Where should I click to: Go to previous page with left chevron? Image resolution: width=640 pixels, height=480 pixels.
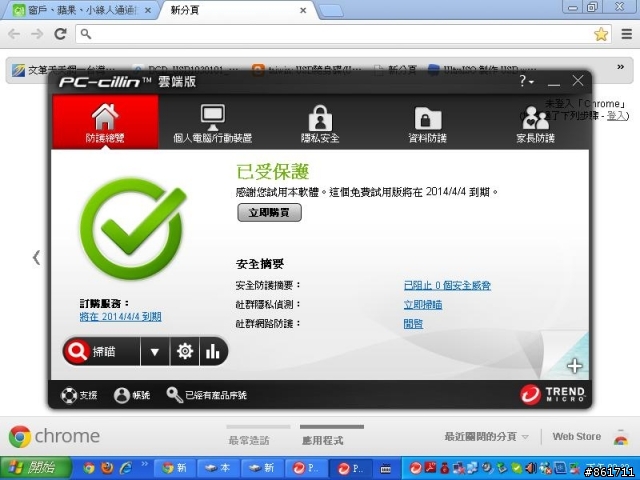pos(36,258)
